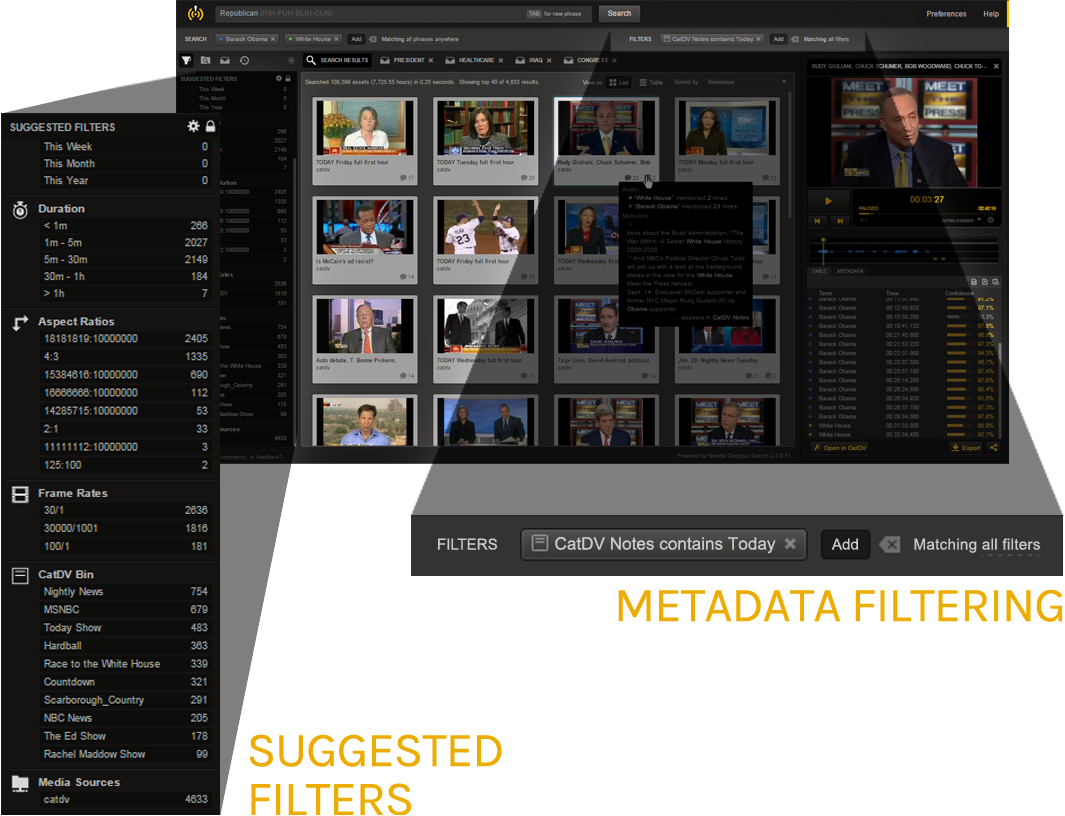
Task: Close the Iraq tab
Action: 549,60
